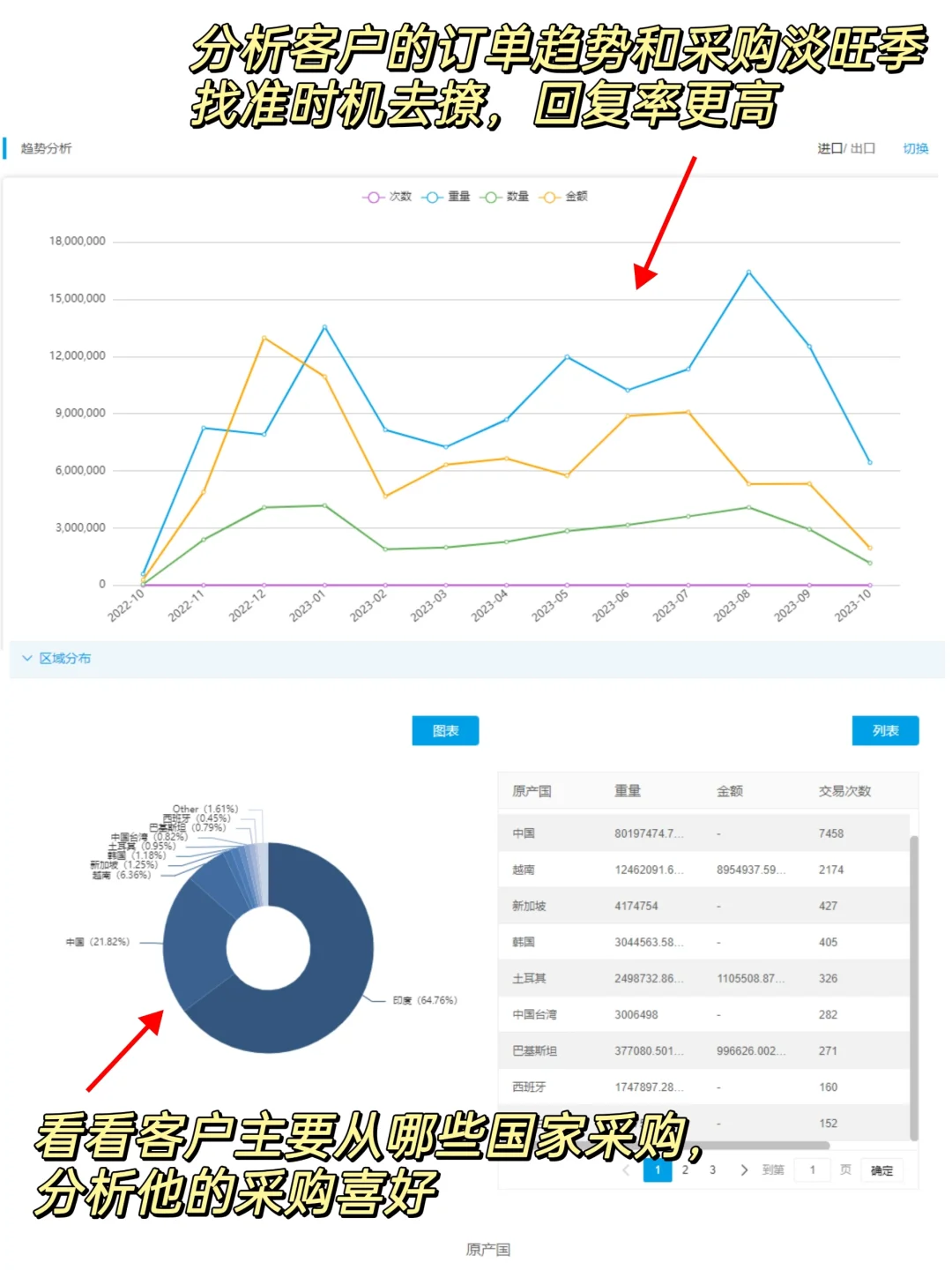The height and width of the screenshot is (1270, 952).
Task: Click the 中国 (21.82%) pie label
Action: (98, 942)
